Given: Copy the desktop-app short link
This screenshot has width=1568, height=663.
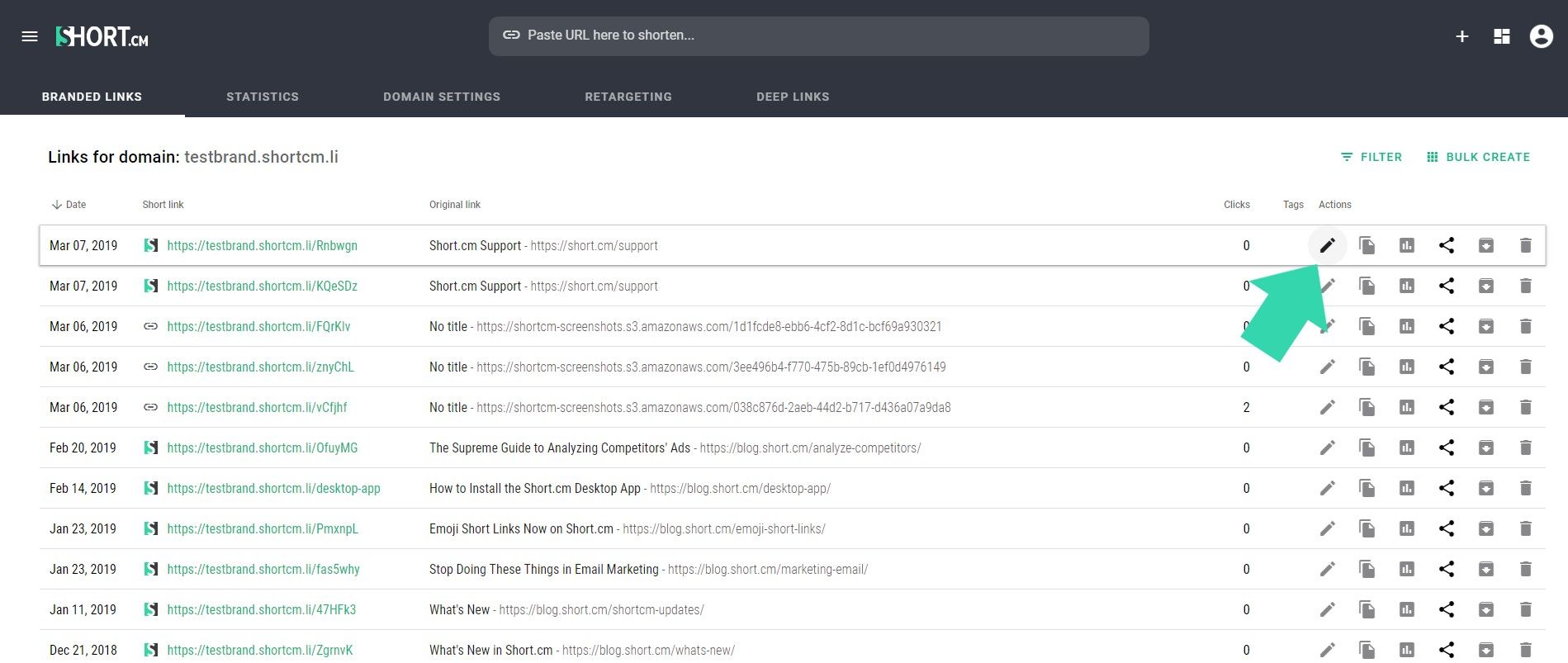Looking at the screenshot, I should pos(1367,488).
